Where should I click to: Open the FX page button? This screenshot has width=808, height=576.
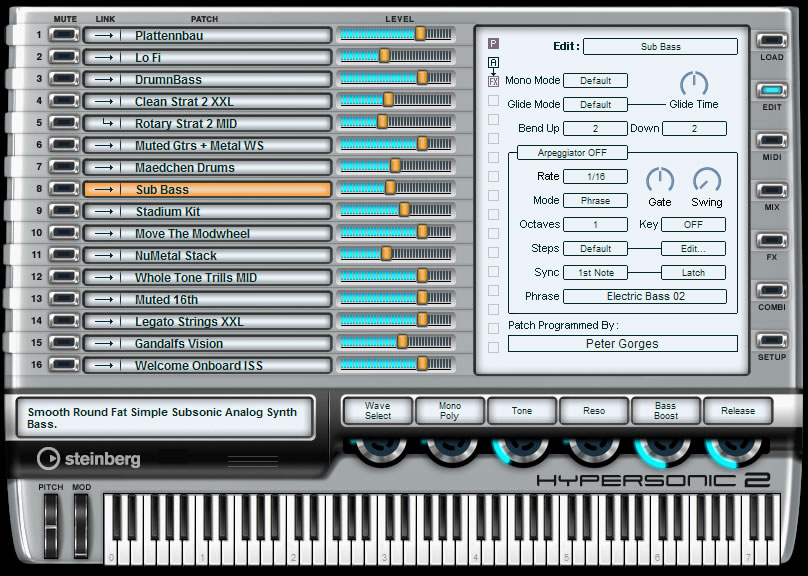pos(771,241)
